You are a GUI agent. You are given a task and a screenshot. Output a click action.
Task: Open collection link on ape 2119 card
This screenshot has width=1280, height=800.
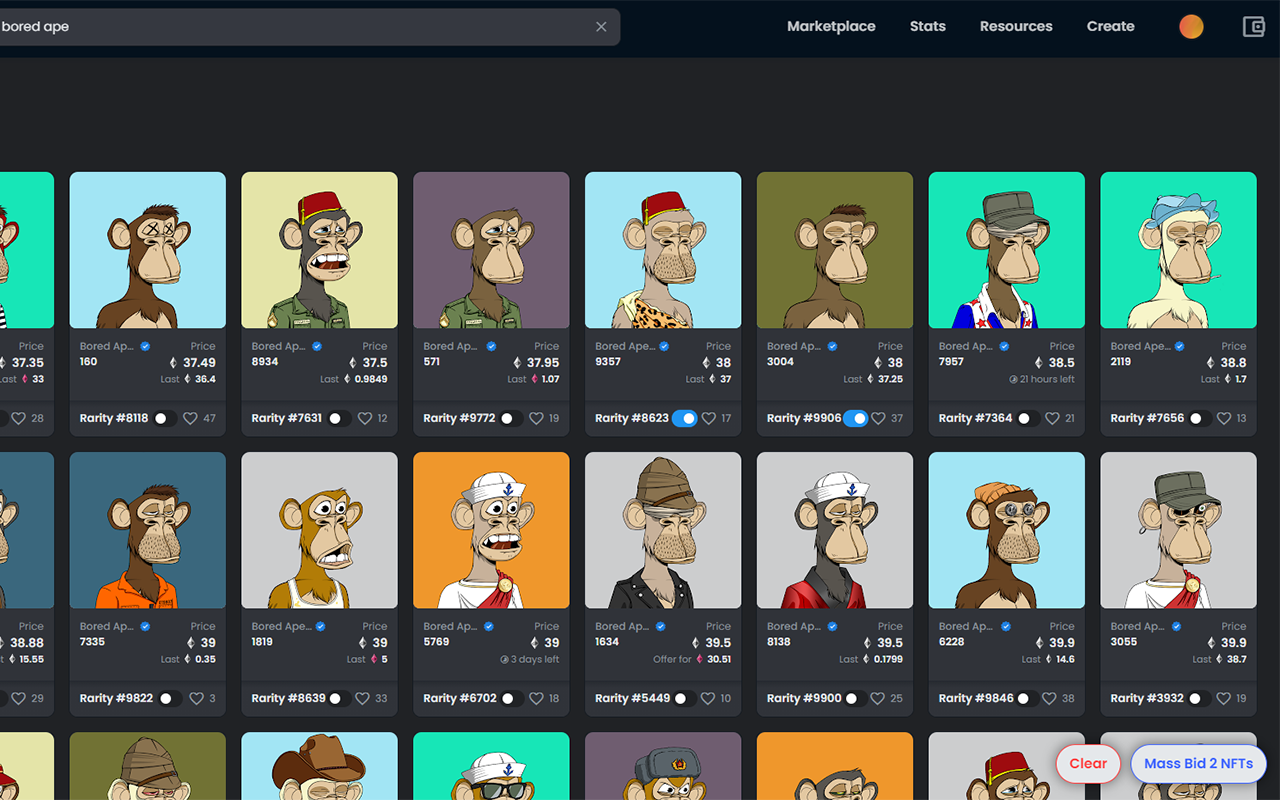(1139, 346)
